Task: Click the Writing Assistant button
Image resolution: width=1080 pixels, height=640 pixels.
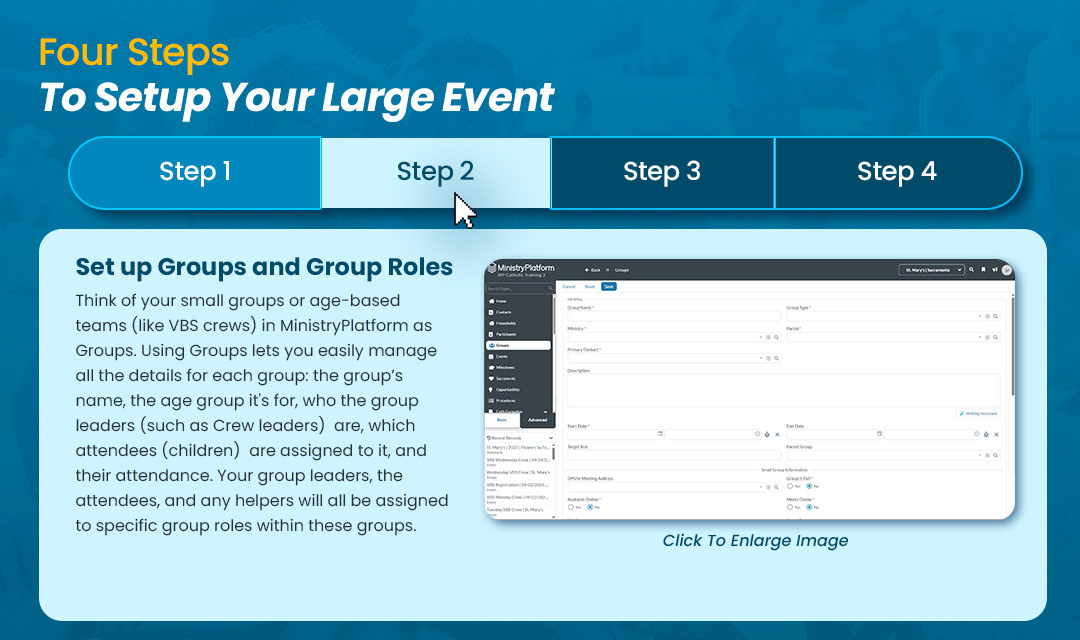Action: [977, 413]
